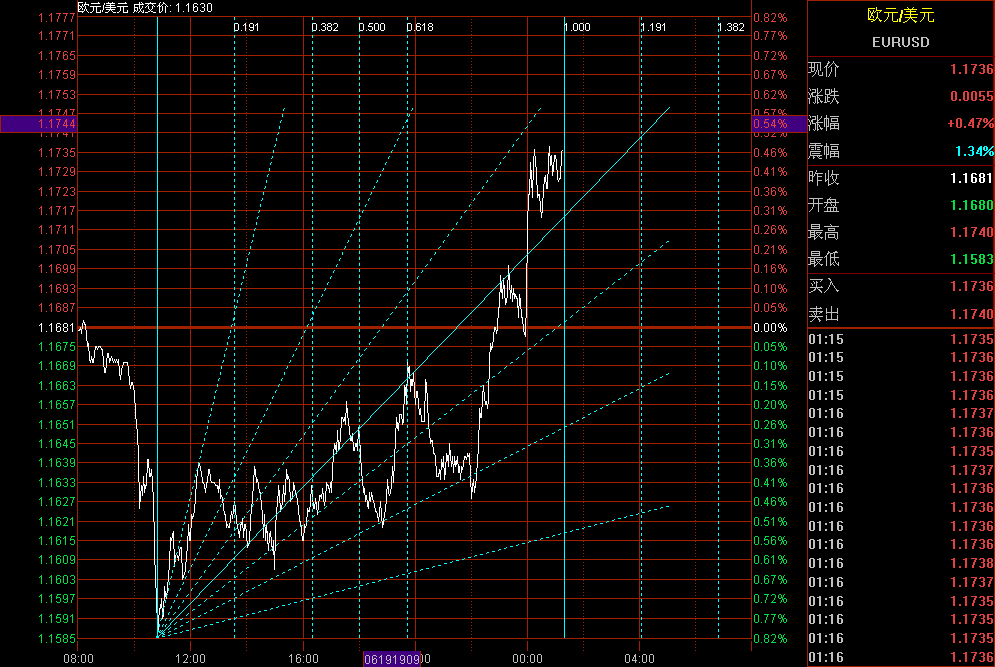Click 1.1777 on the left price axis
The height and width of the screenshot is (667, 995).
point(56,17)
